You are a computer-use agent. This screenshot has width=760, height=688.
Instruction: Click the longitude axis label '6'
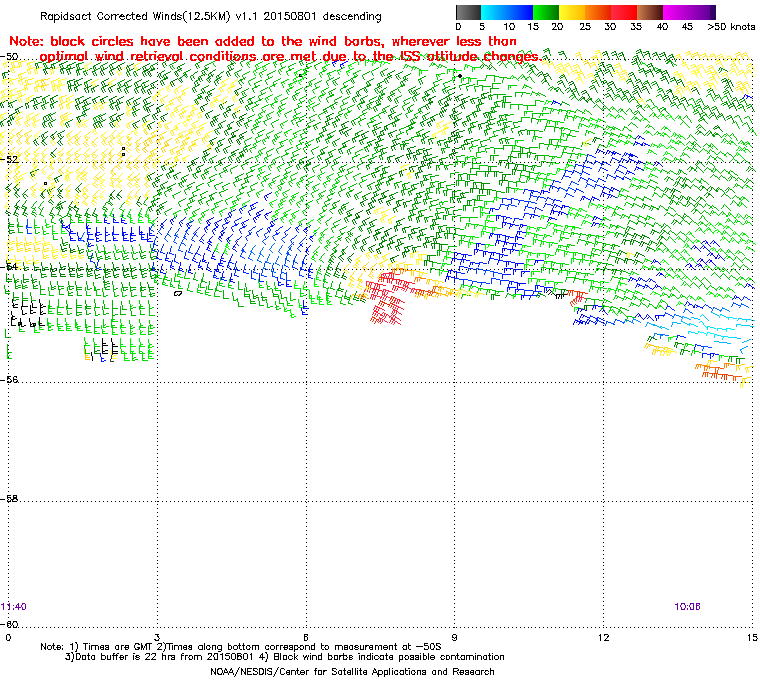point(306,637)
